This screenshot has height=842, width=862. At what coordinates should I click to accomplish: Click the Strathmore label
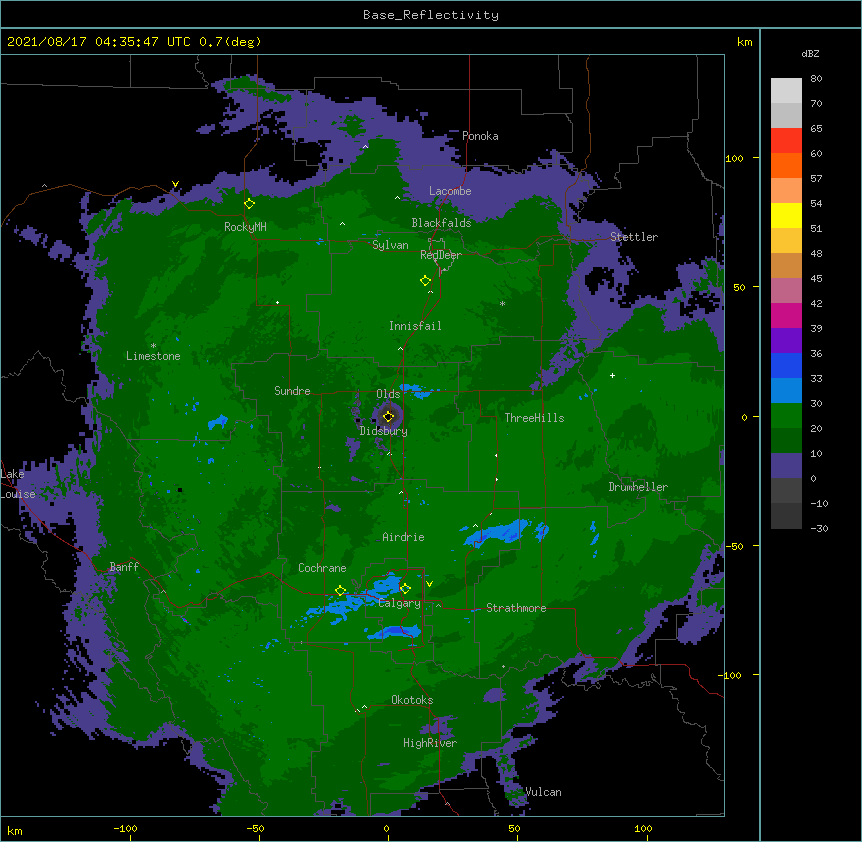(516, 607)
